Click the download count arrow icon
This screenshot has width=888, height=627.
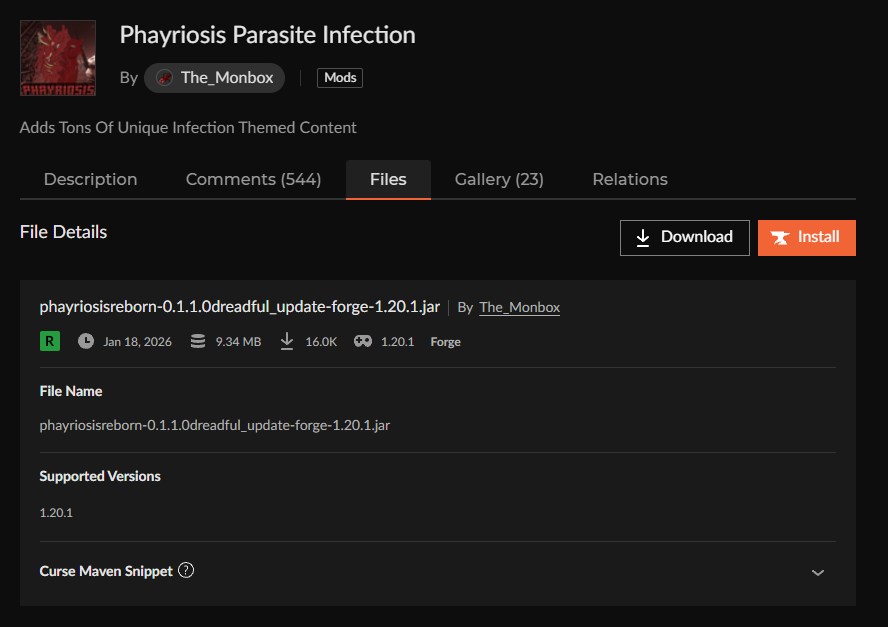pyautogui.click(x=287, y=341)
